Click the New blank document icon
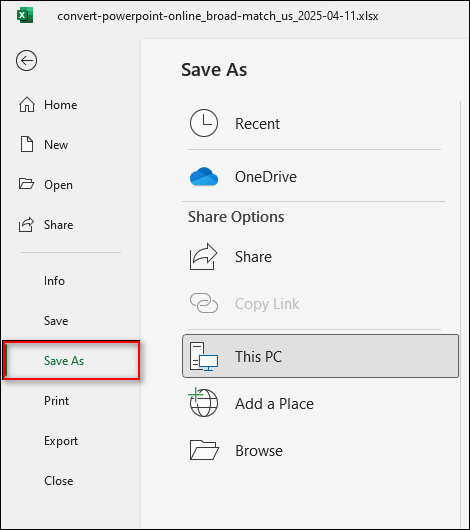470x530 pixels. [27, 144]
